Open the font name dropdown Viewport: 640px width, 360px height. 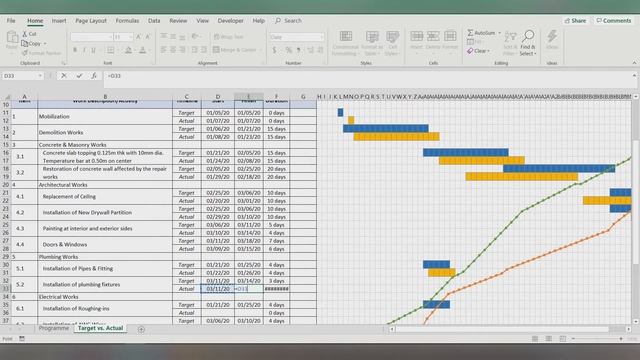point(110,37)
